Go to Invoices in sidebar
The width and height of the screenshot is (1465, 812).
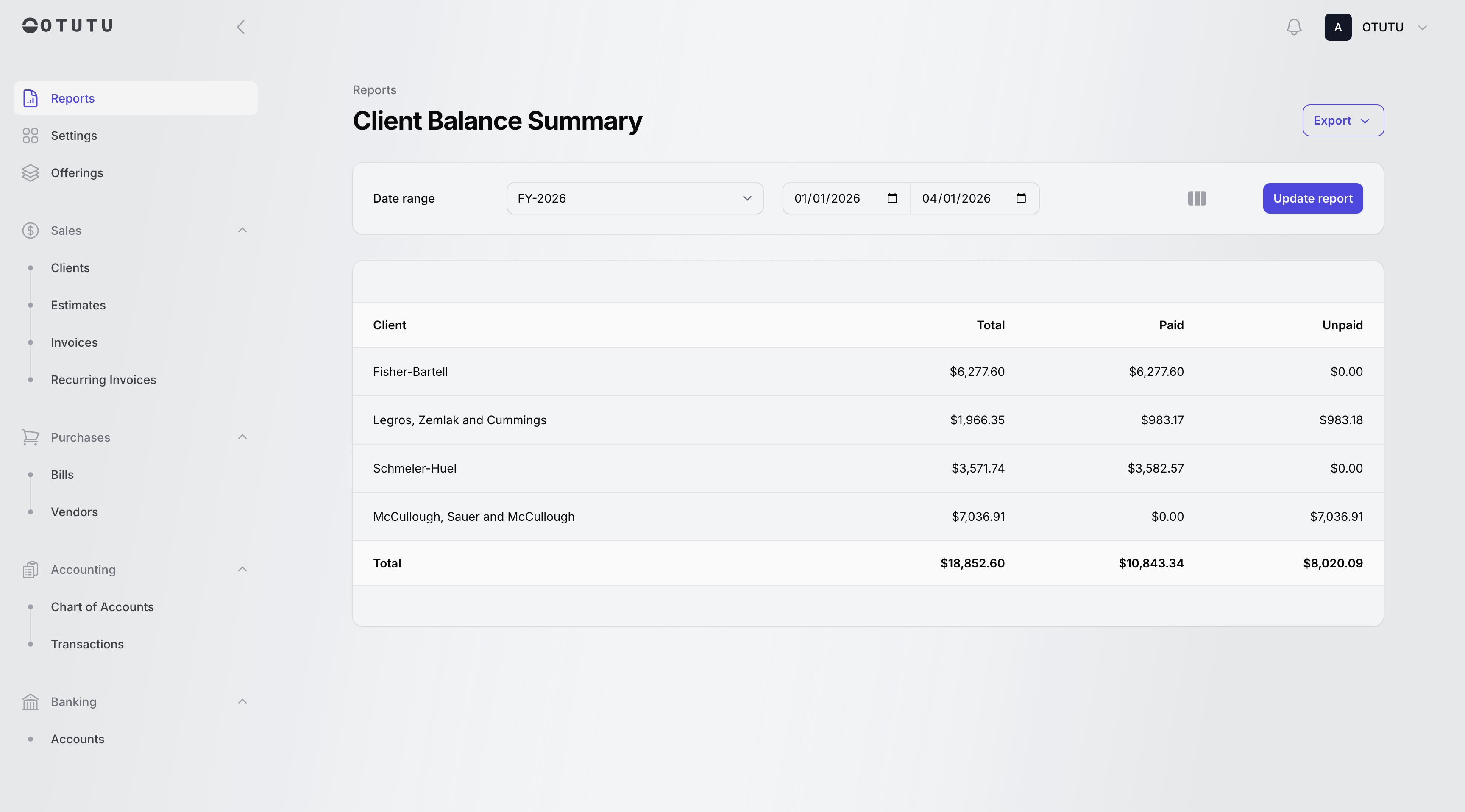tap(74, 342)
